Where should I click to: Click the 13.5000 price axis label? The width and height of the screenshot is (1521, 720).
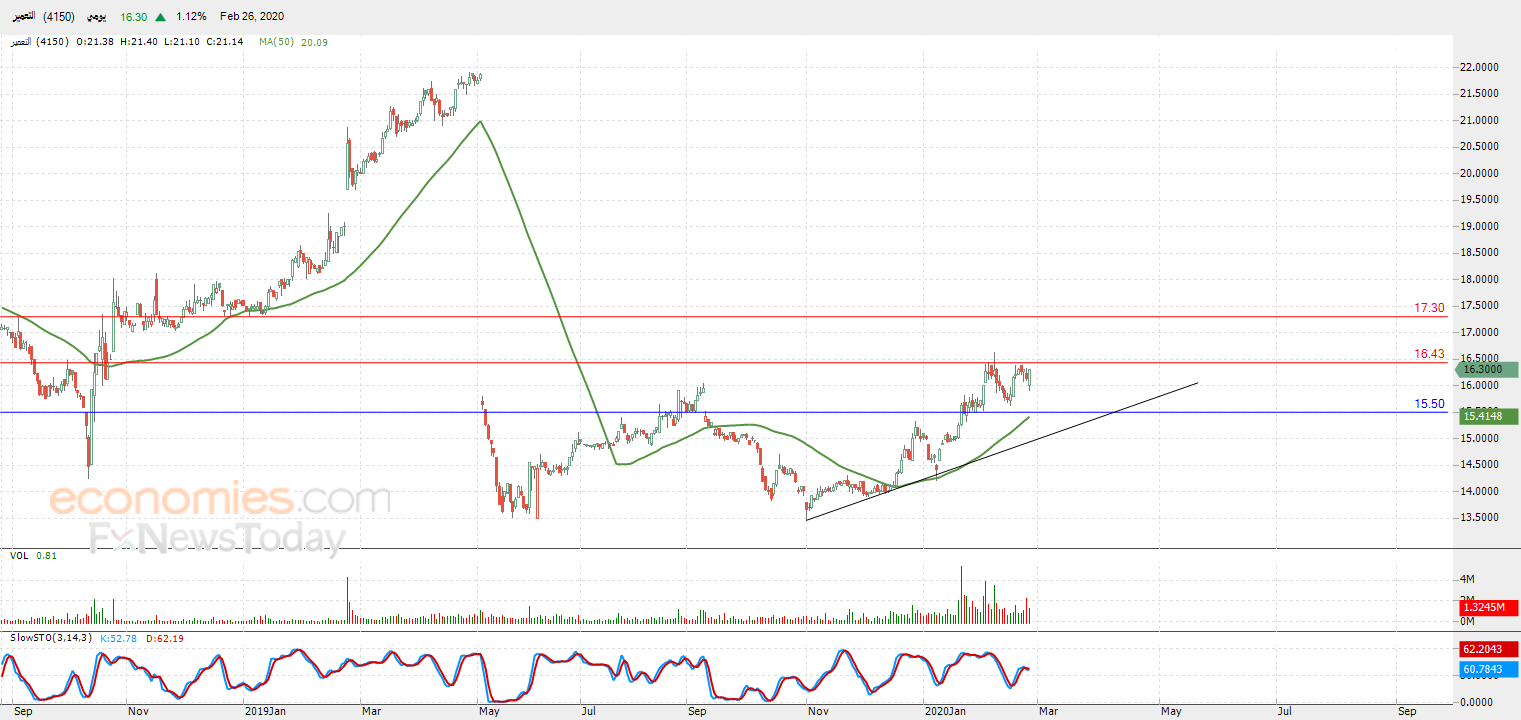(1479, 518)
